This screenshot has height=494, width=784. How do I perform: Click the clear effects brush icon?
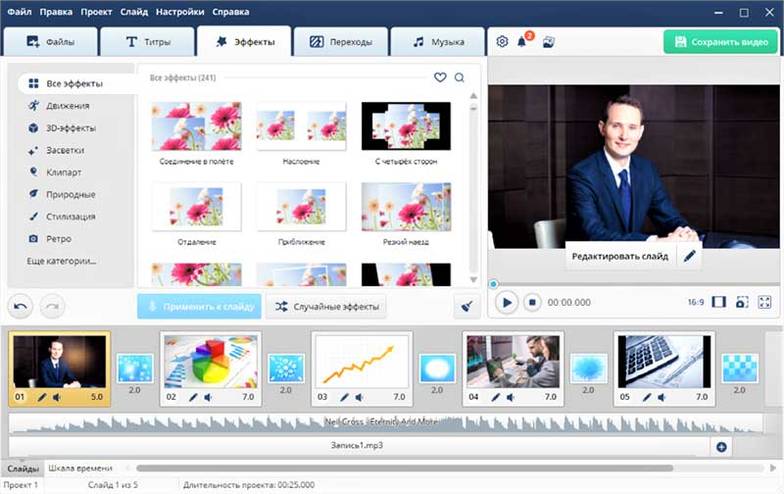pos(466,306)
